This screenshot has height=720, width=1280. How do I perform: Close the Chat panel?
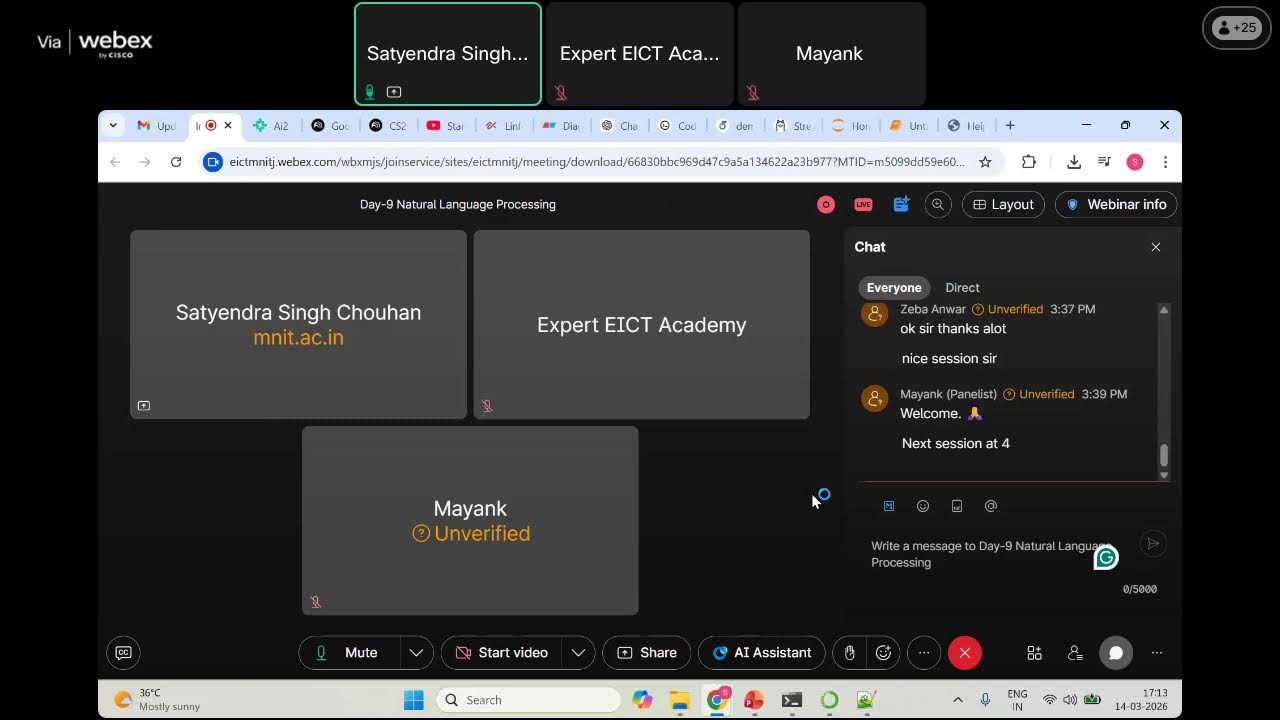tap(1156, 247)
